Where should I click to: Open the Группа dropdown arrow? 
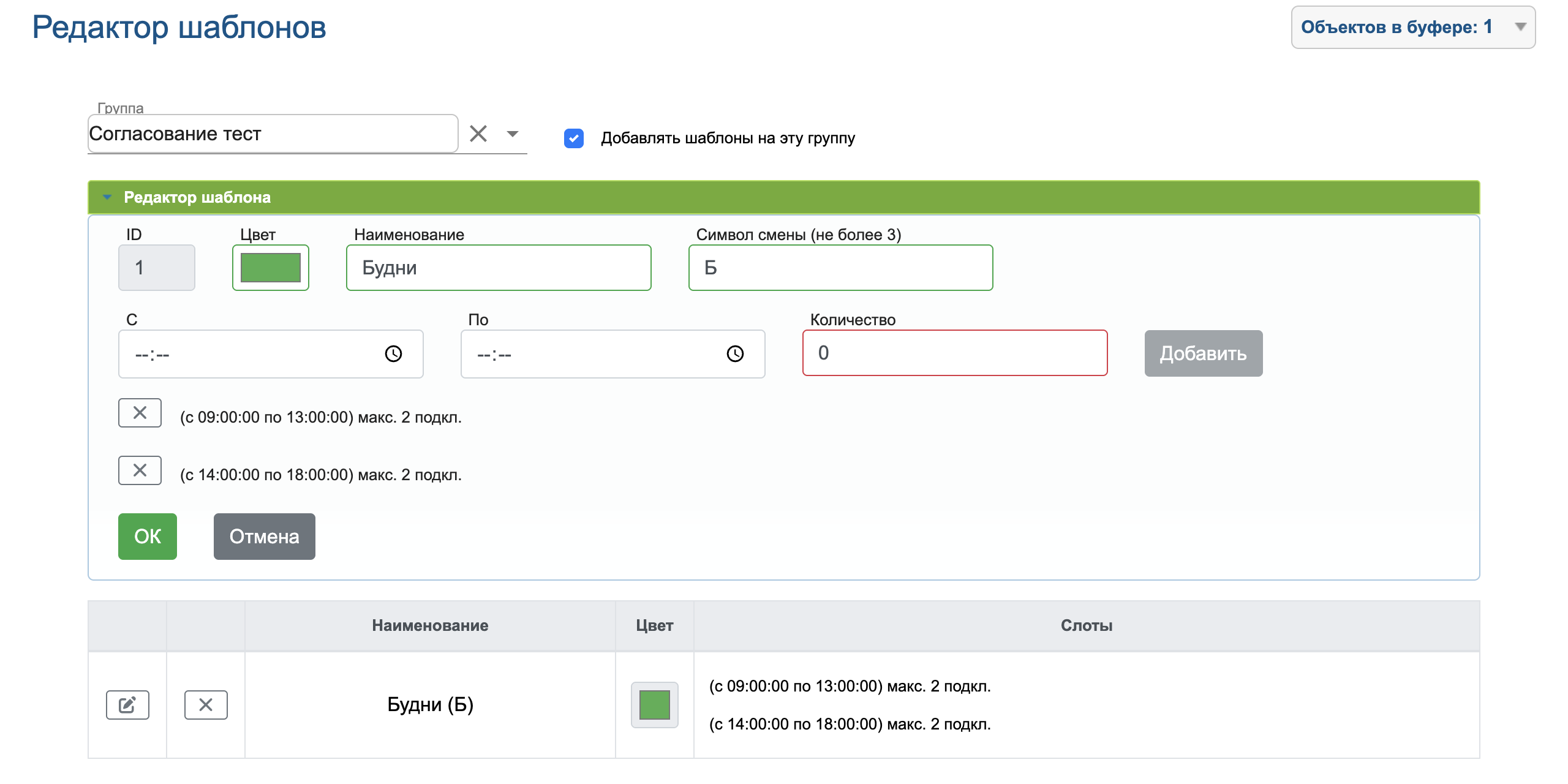[513, 134]
